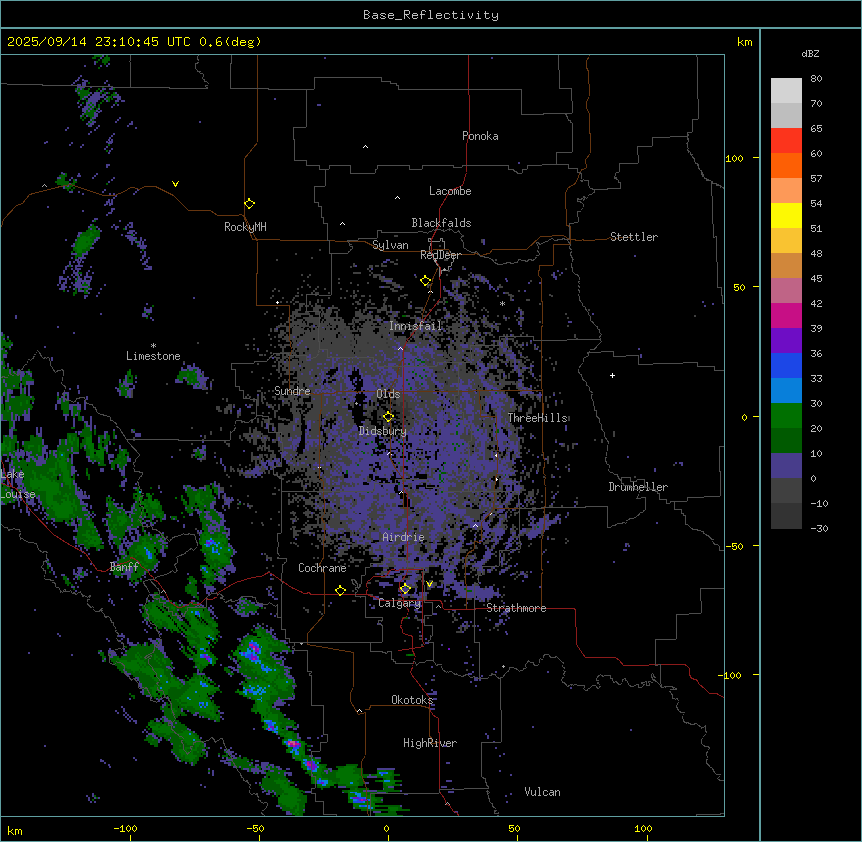Screen dimensions: 862x842
Task: Click the RedDeer city label
Action: click(440, 255)
